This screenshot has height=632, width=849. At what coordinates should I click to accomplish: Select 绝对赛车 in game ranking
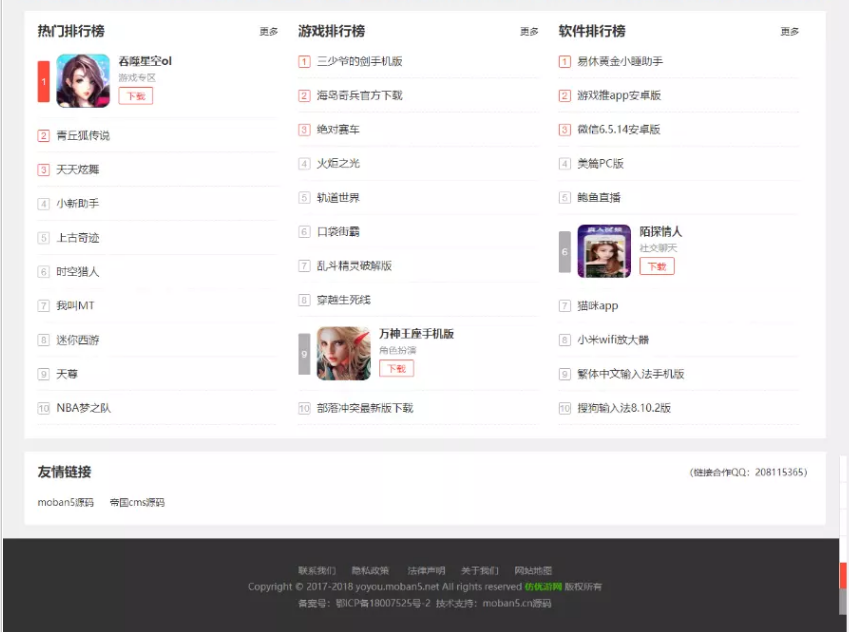tap(338, 129)
